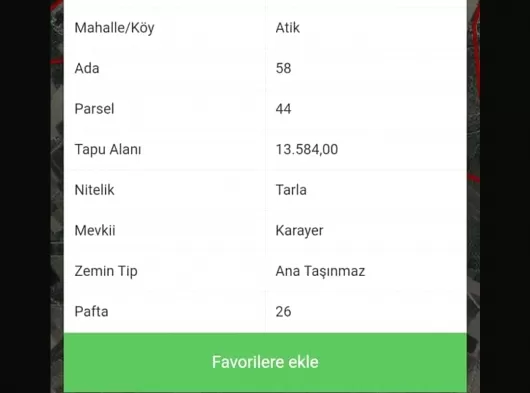Click the Ana Taşınmaz value
The height and width of the screenshot is (393, 530).
click(320, 271)
